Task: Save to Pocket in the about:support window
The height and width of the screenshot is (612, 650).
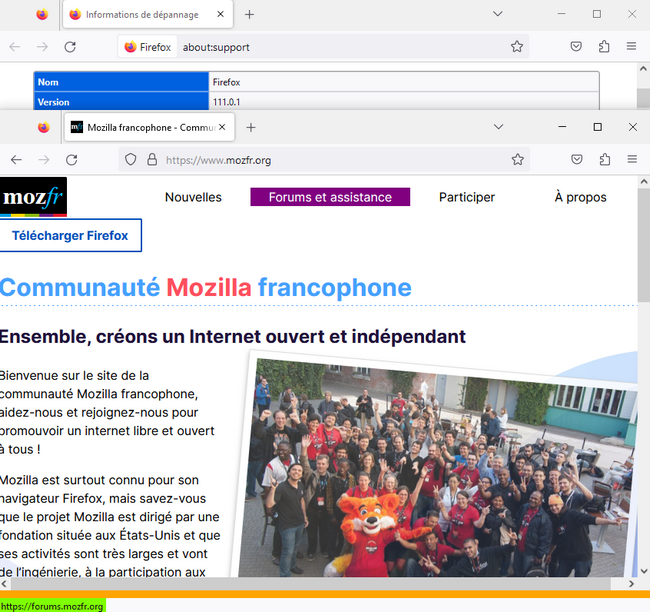Action: tap(576, 46)
